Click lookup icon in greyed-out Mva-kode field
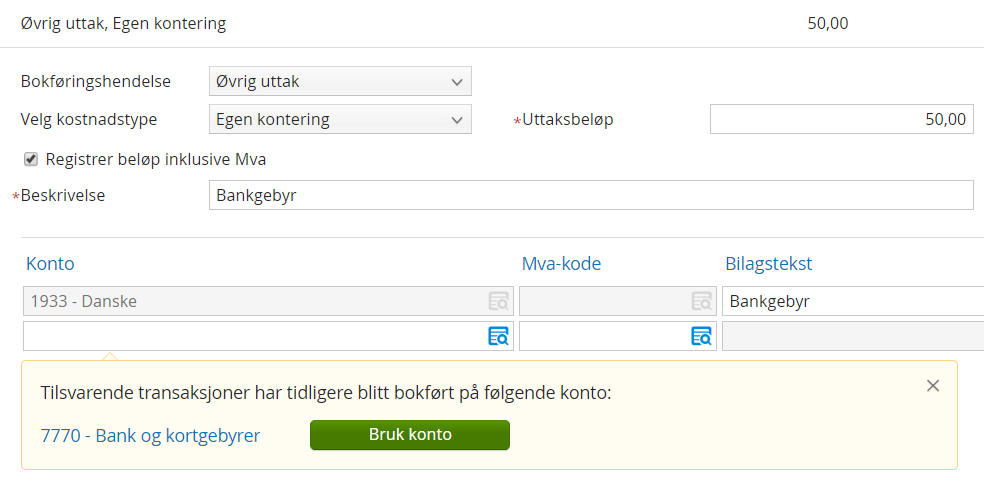This screenshot has width=984, height=487. tap(702, 301)
